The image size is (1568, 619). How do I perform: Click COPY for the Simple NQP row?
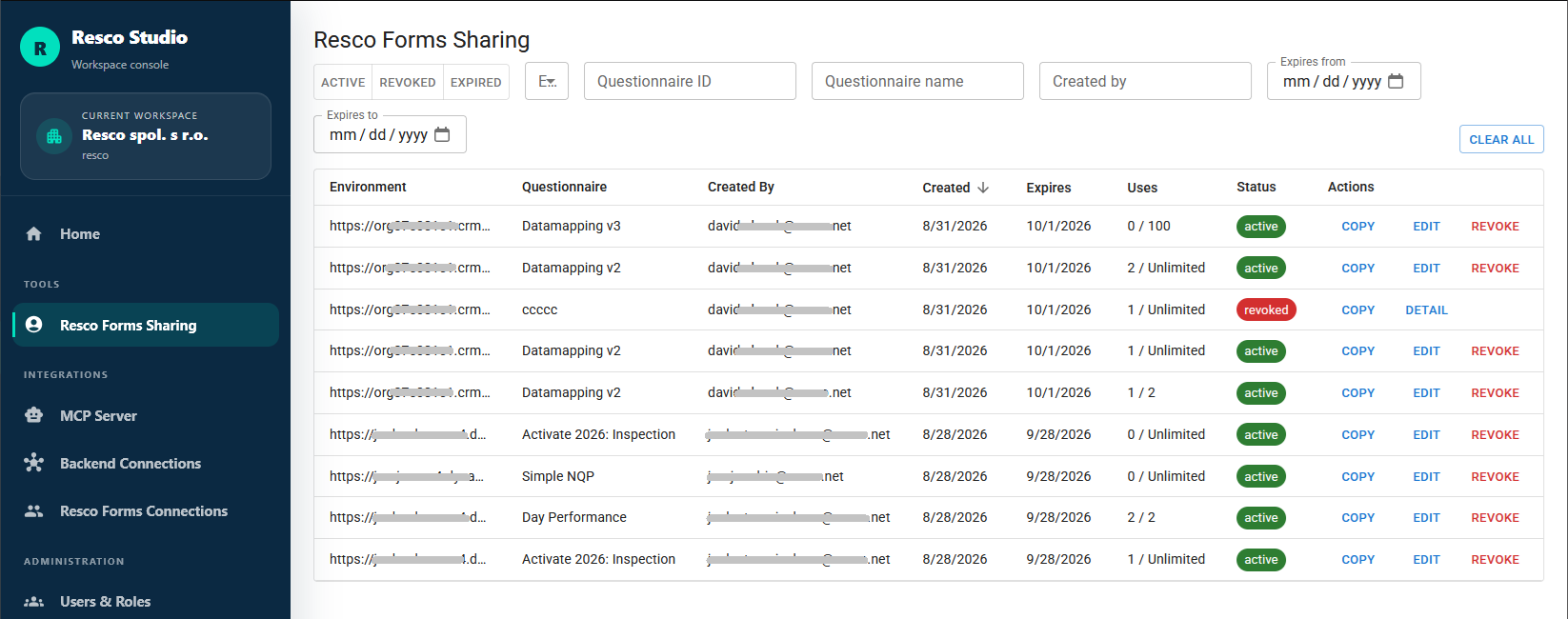click(1357, 477)
